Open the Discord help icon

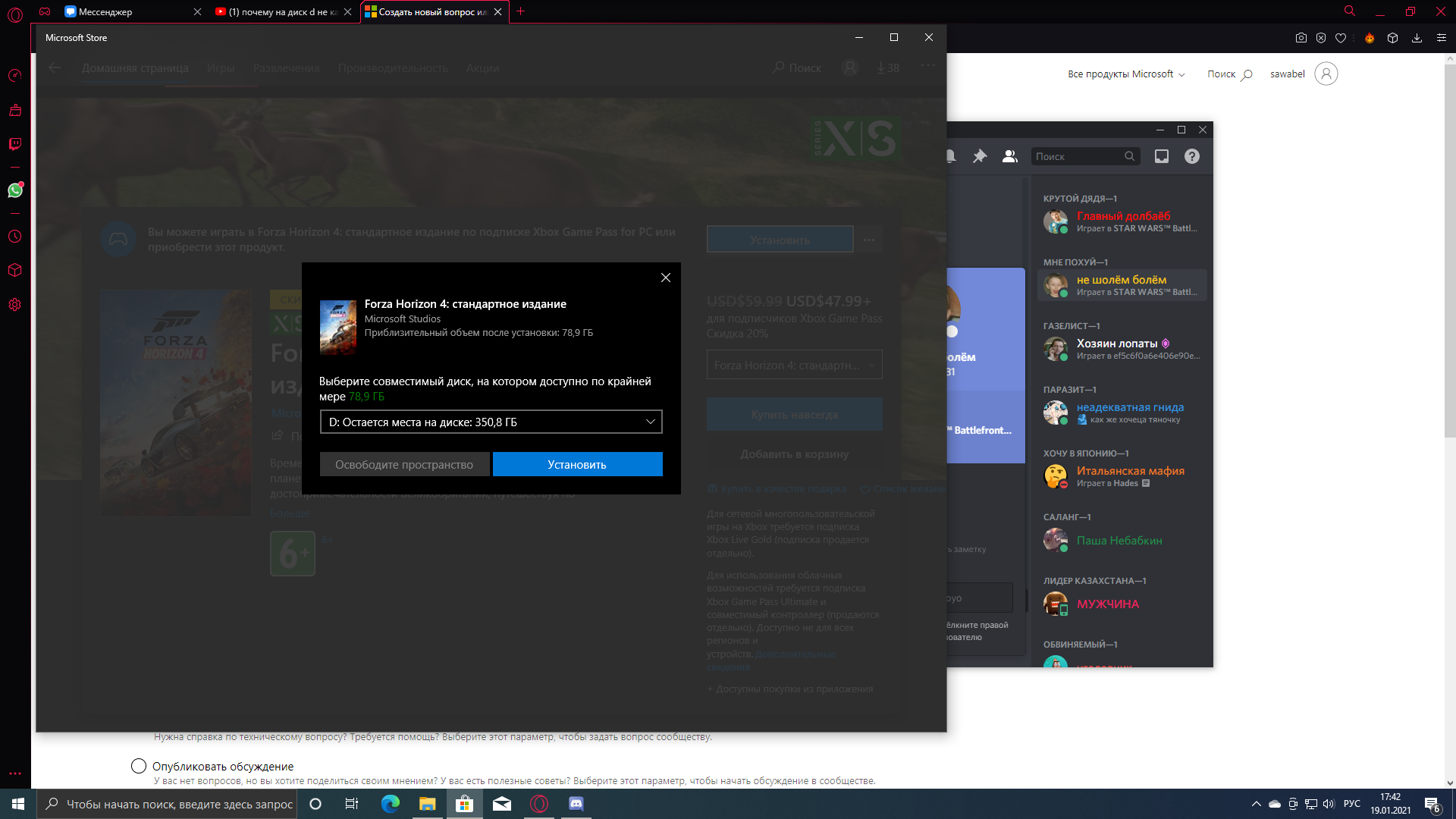pyautogui.click(x=1191, y=156)
